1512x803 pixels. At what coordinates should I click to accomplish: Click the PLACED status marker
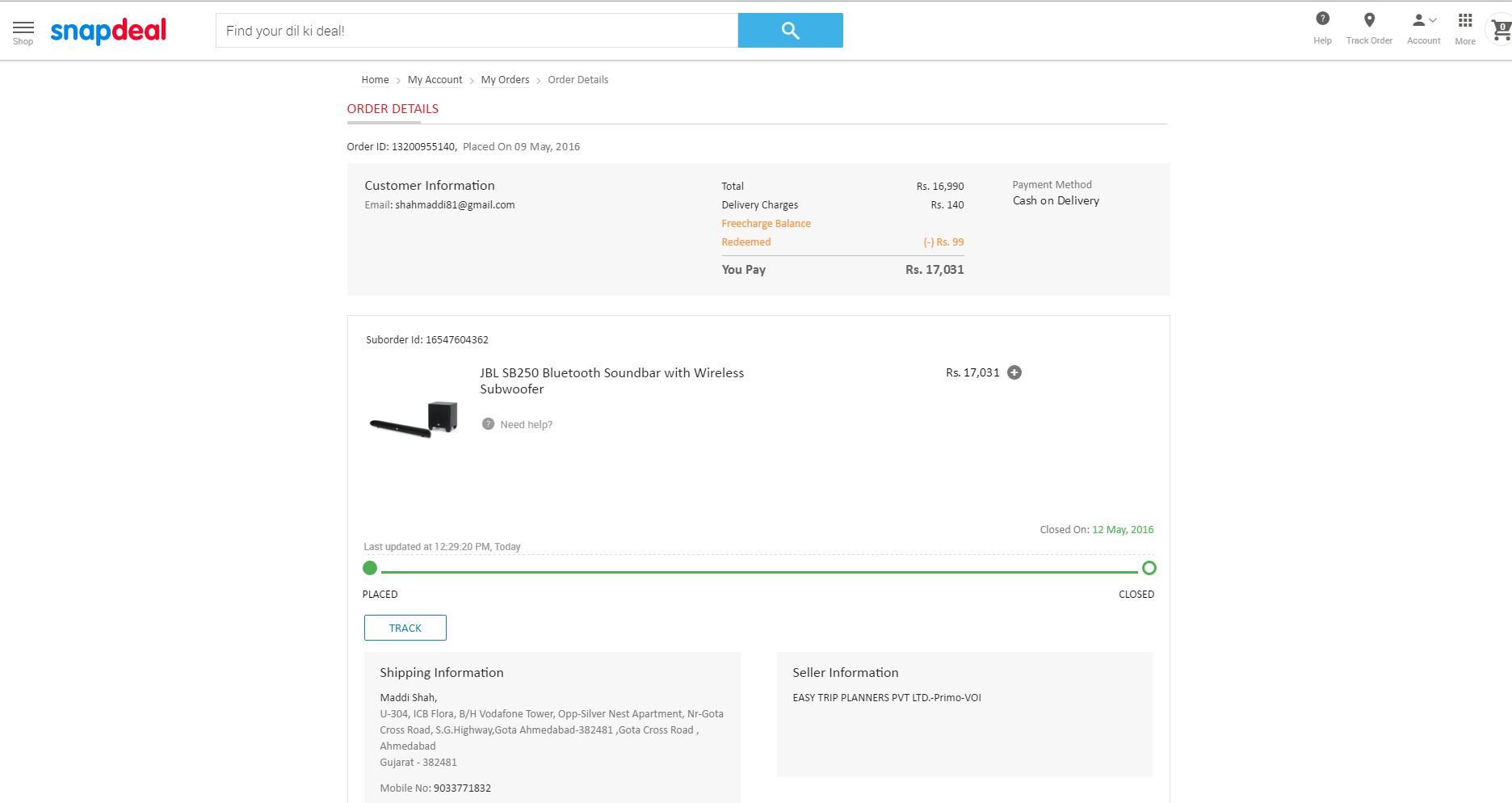(x=370, y=568)
